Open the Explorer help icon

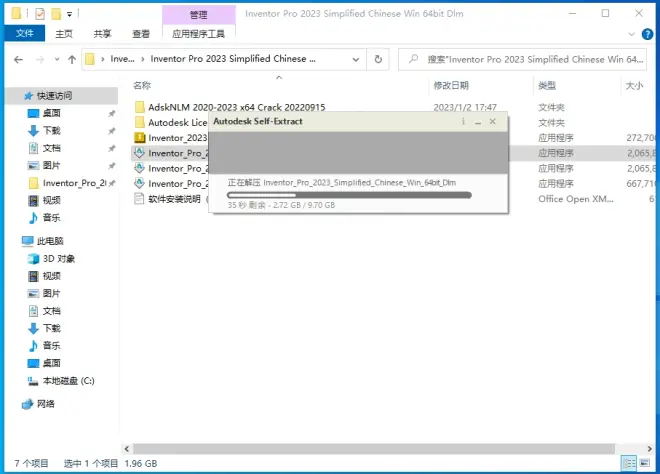647,34
